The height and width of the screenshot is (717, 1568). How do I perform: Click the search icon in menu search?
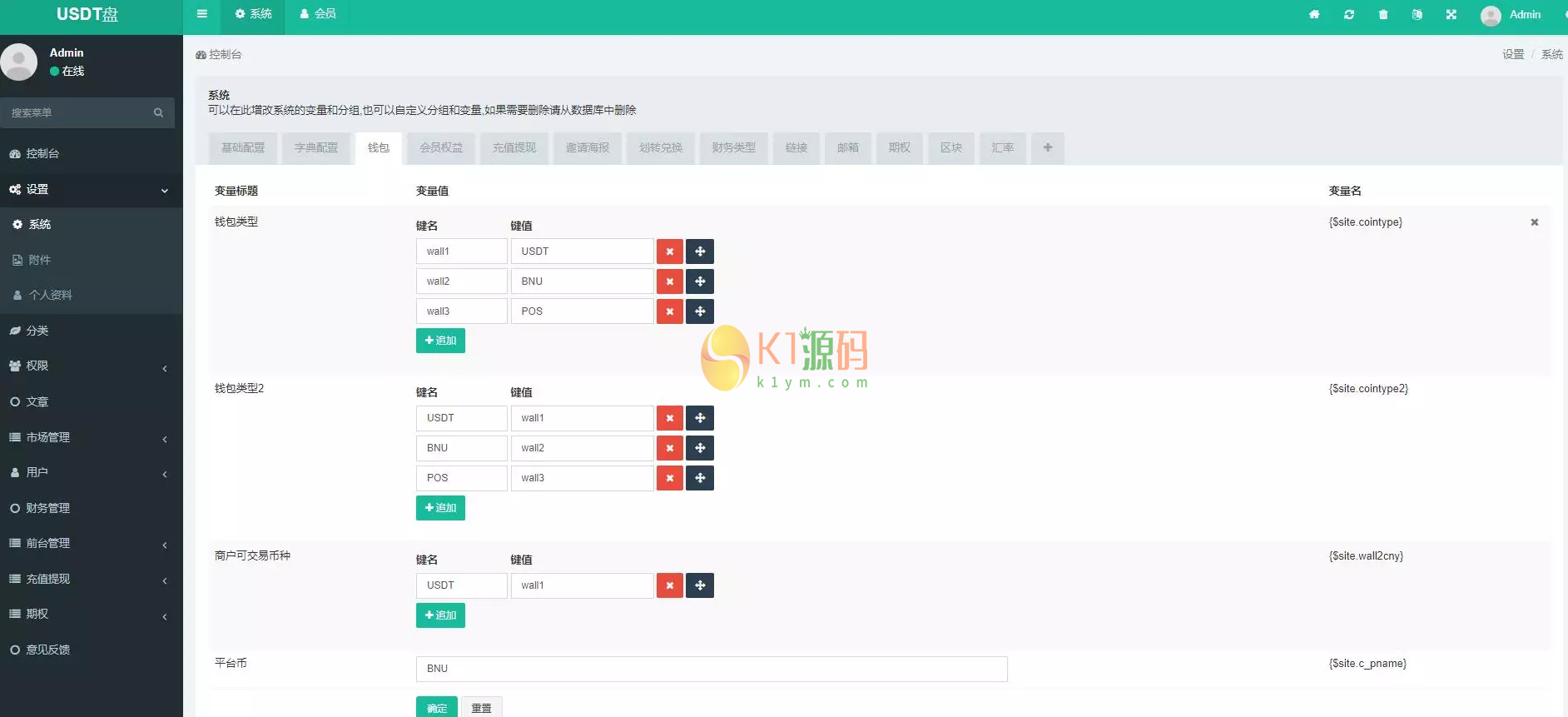pyautogui.click(x=158, y=112)
